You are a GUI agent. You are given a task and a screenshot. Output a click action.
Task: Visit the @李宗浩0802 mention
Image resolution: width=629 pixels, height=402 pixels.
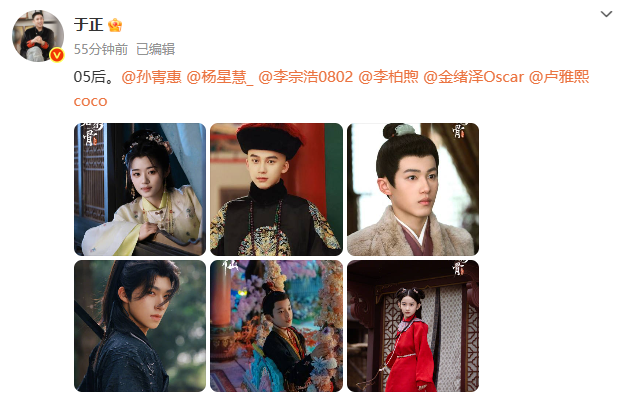point(306,77)
